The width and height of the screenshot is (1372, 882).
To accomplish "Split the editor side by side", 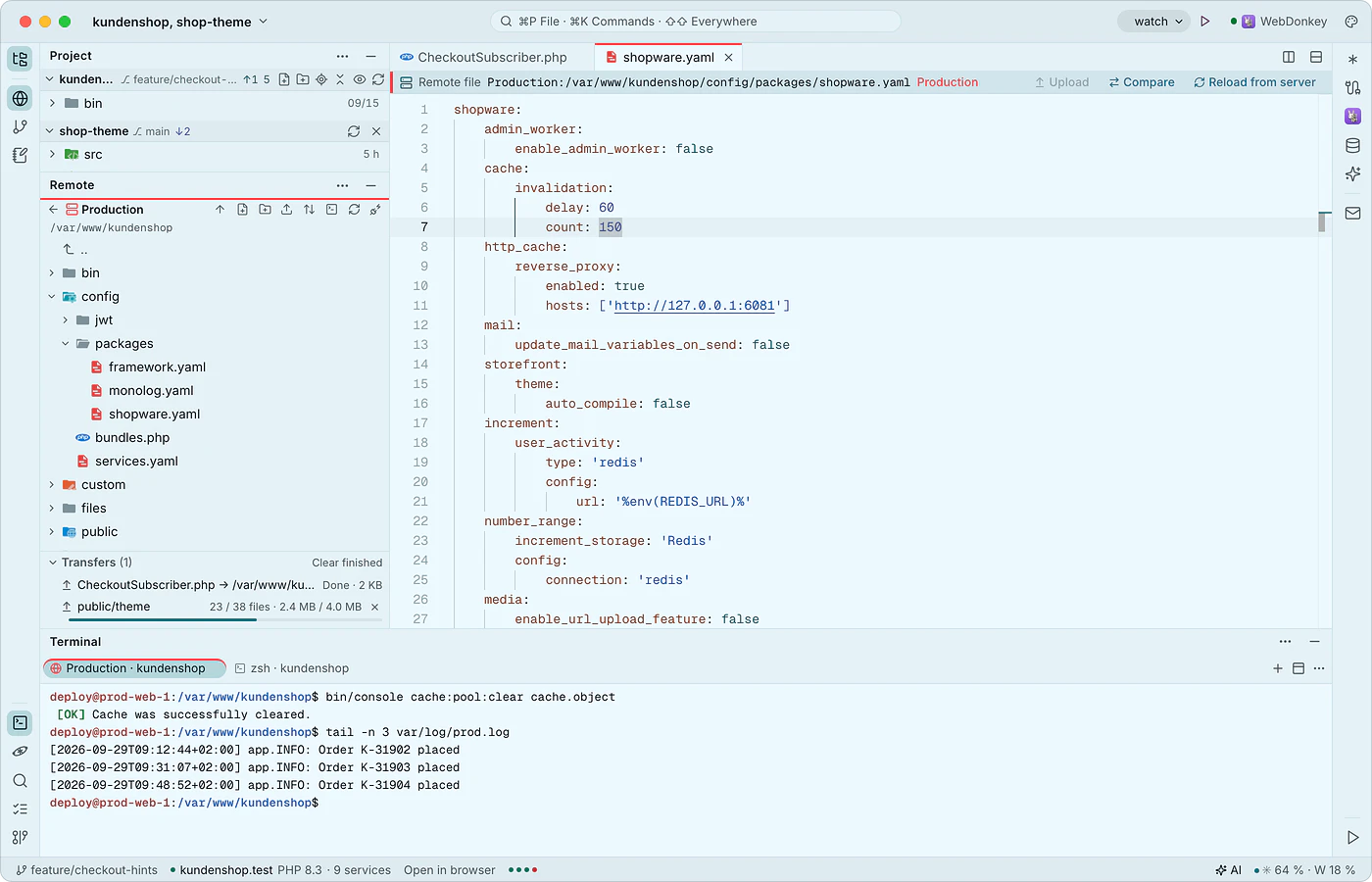I will pos(1289,57).
